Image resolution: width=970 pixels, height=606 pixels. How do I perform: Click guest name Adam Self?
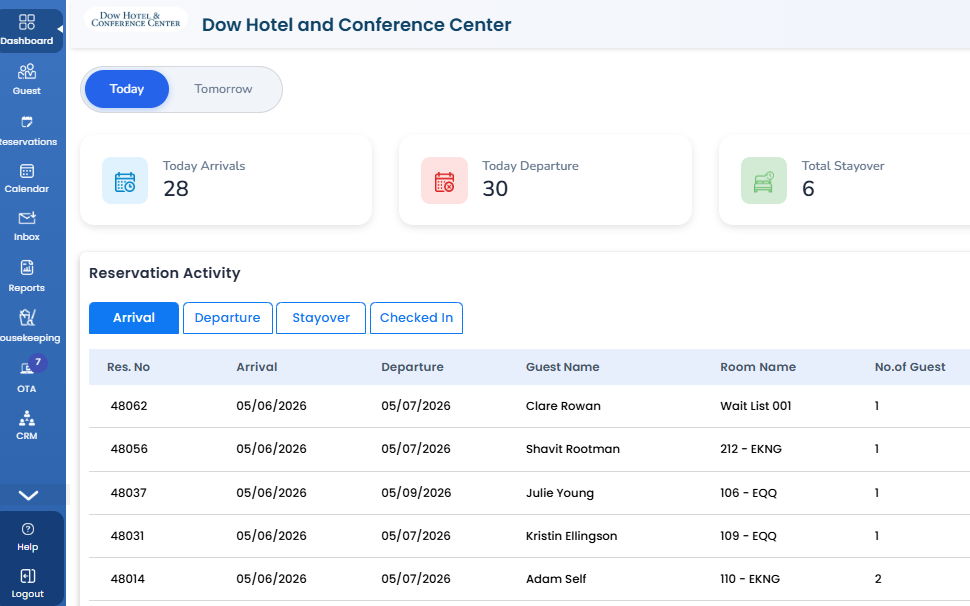556,579
